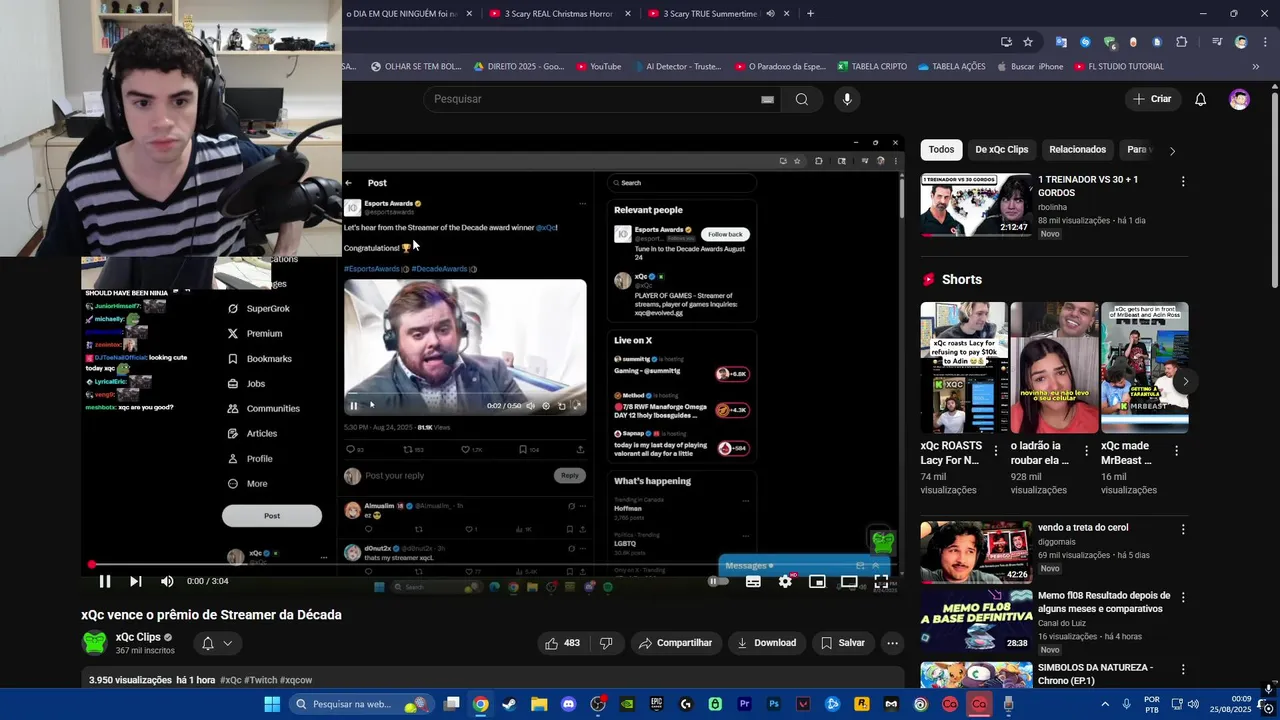Seek on the red video progress bar
Screen dimensions: 1280x720
coord(491,564)
